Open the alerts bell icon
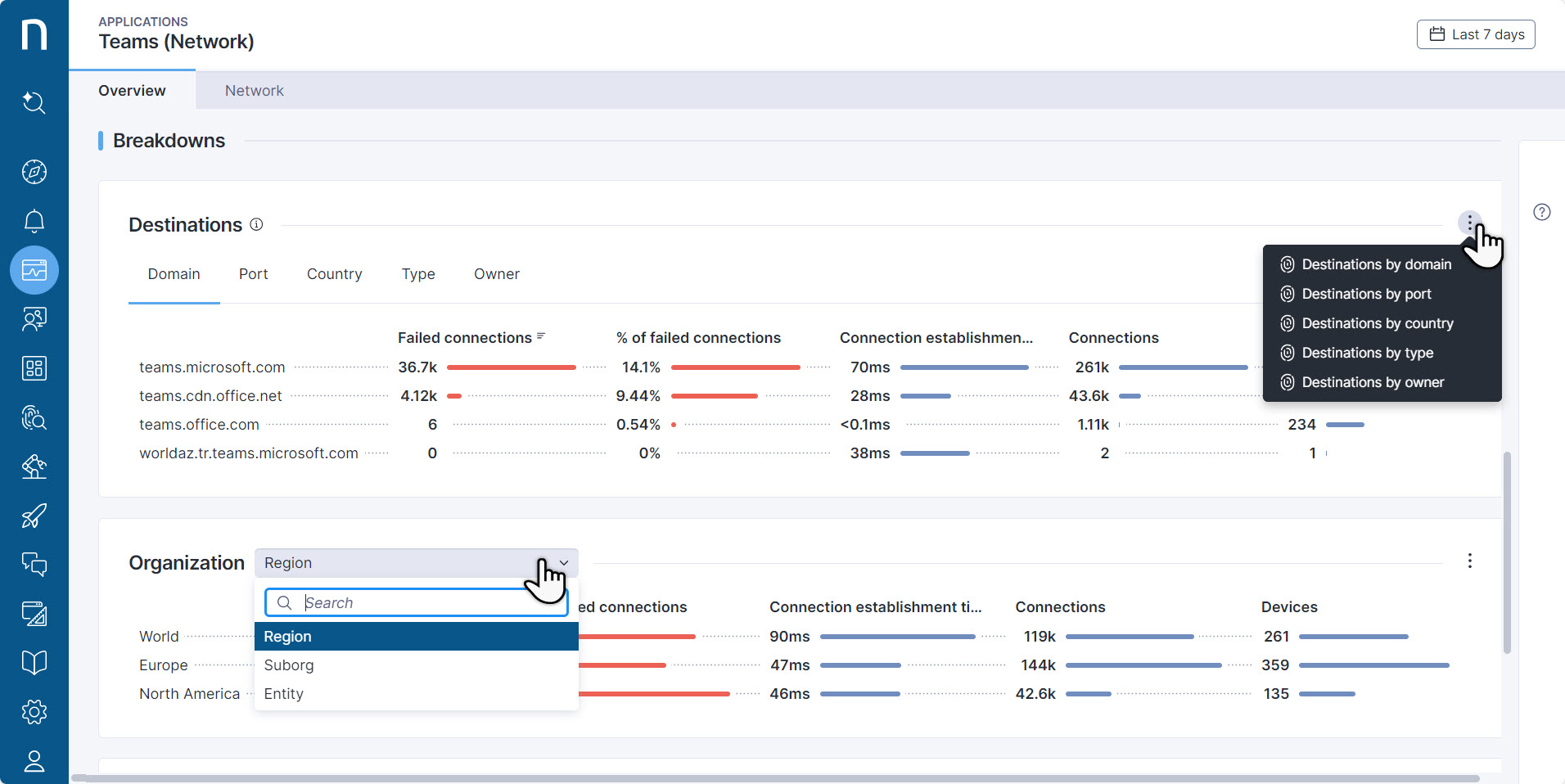Viewport: 1565px width, 784px height. pyautogui.click(x=34, y=221)
